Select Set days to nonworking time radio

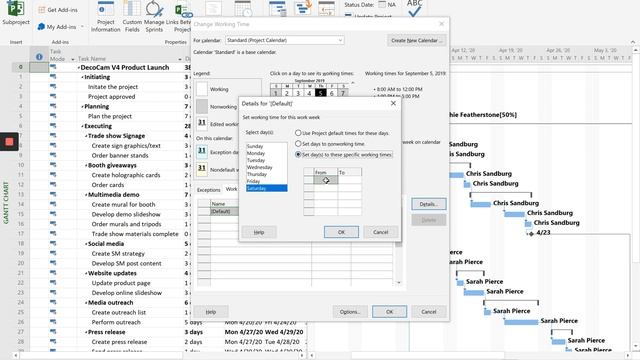pos(298,144)
